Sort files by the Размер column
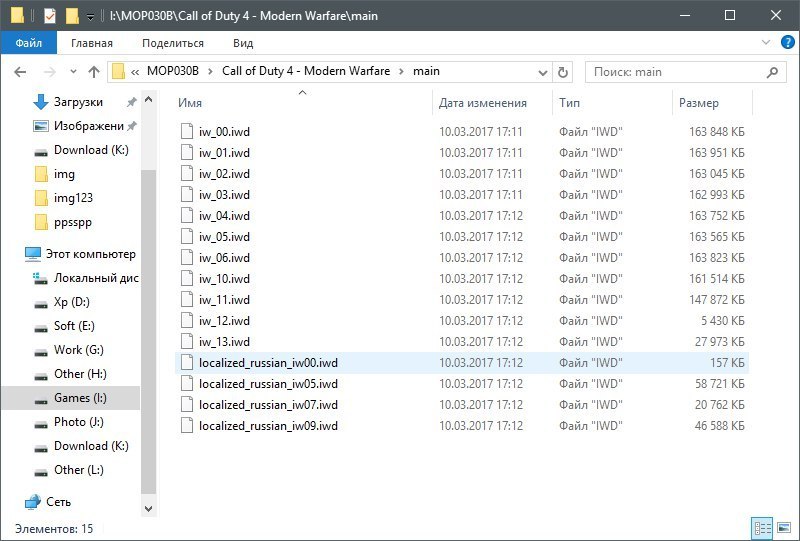Image resolution: width=800 pixels, height=541 pixels. coord(698,103)
